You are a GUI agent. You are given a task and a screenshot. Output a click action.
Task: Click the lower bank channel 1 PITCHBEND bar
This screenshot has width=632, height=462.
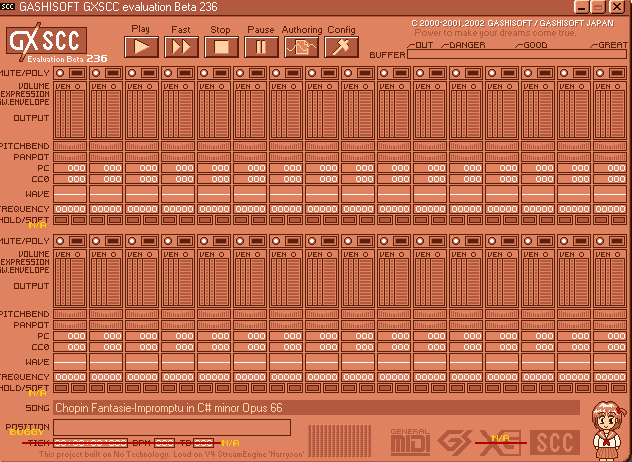(x=70, y=314)
